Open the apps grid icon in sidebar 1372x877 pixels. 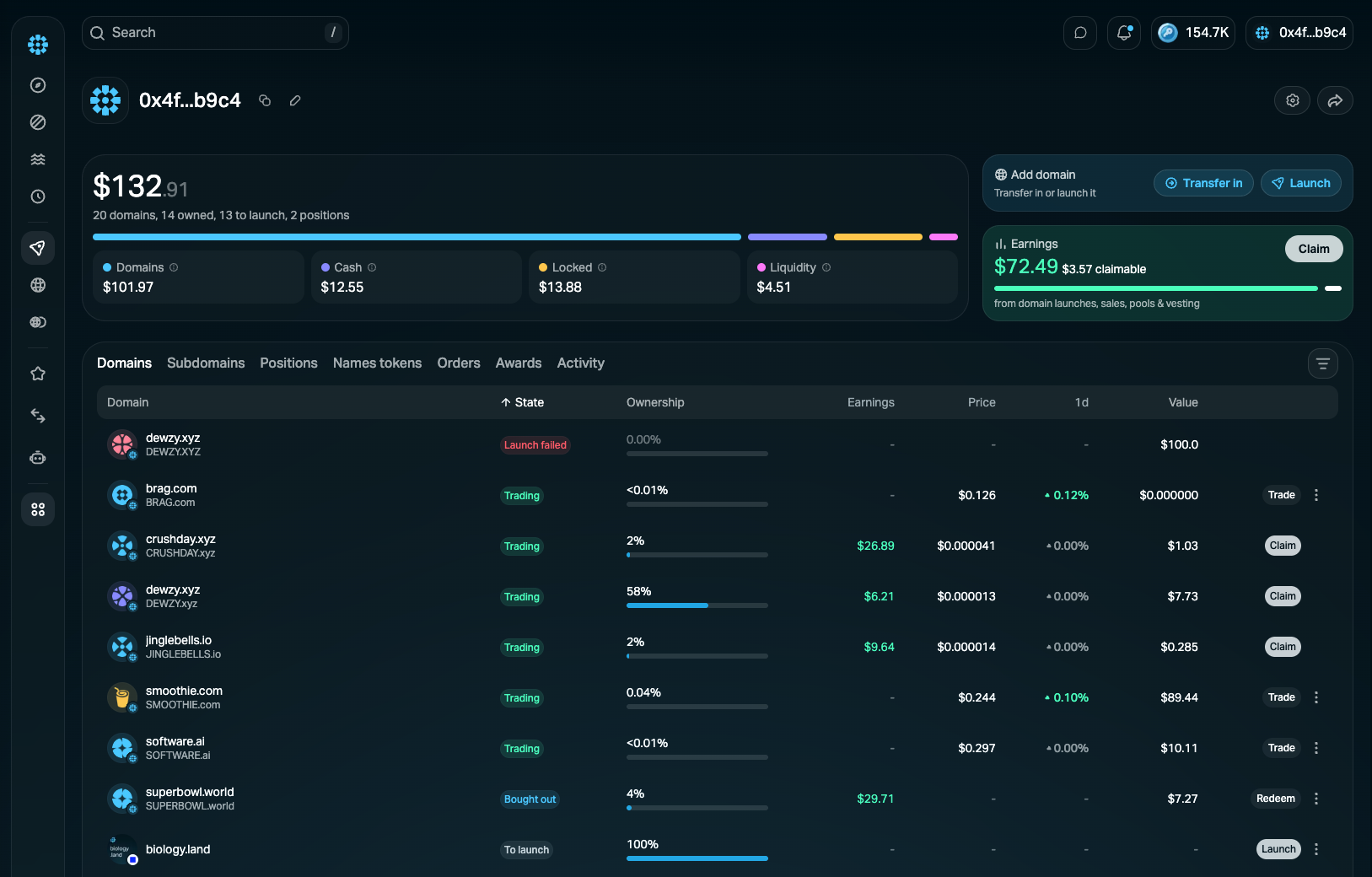pyautogui.click(x=38, y=509)
